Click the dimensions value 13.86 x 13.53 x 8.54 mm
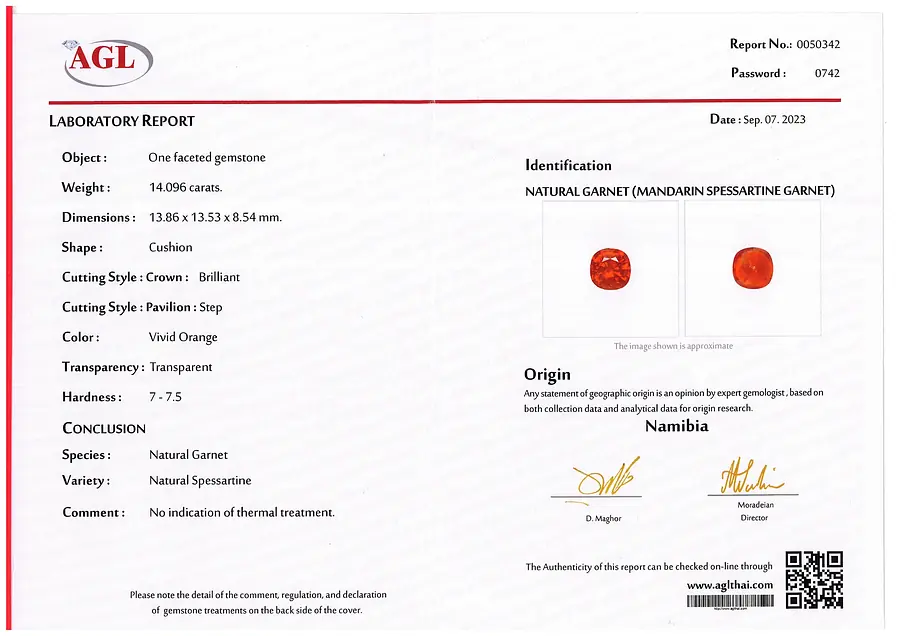900x636 pixels. [x=215, y=218]
